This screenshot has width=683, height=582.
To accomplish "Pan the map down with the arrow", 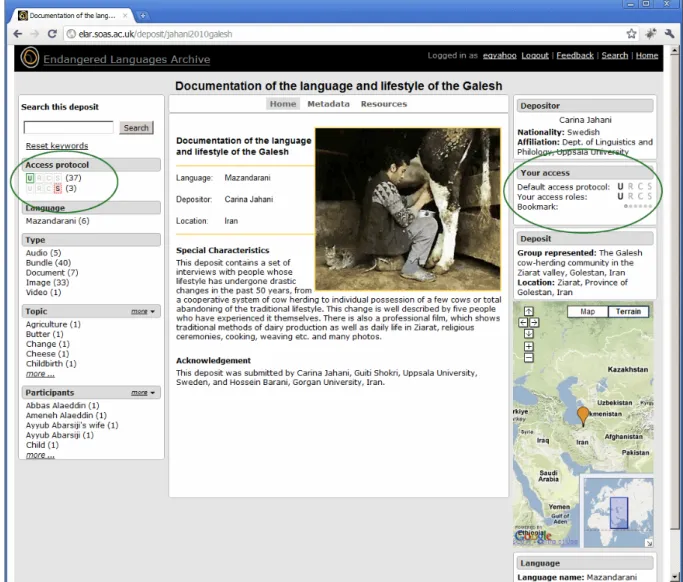I will (x=528, y=334).
